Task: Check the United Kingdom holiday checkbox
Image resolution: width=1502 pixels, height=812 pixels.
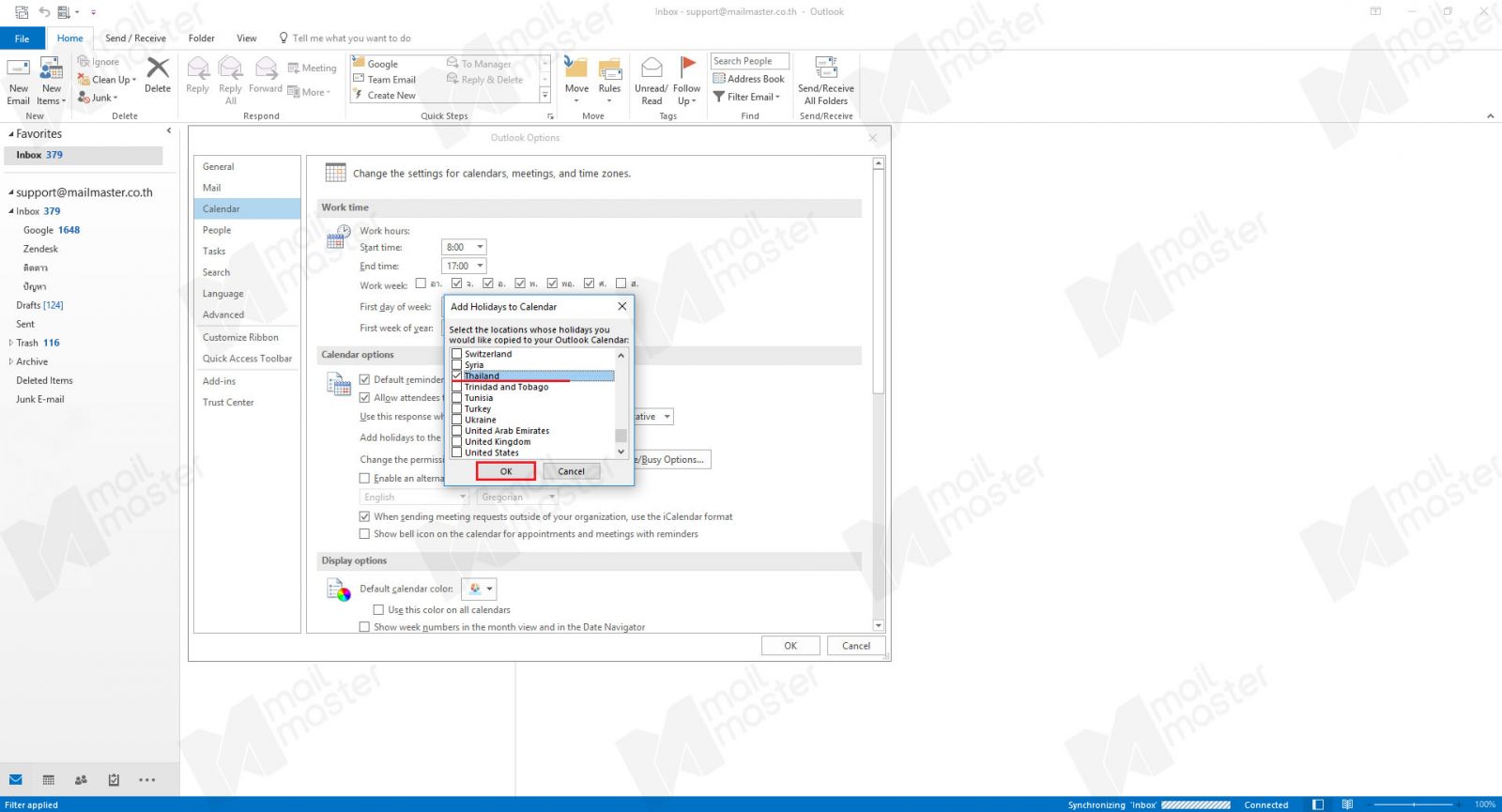Action: pyautogui.click(x=457, y=441)
